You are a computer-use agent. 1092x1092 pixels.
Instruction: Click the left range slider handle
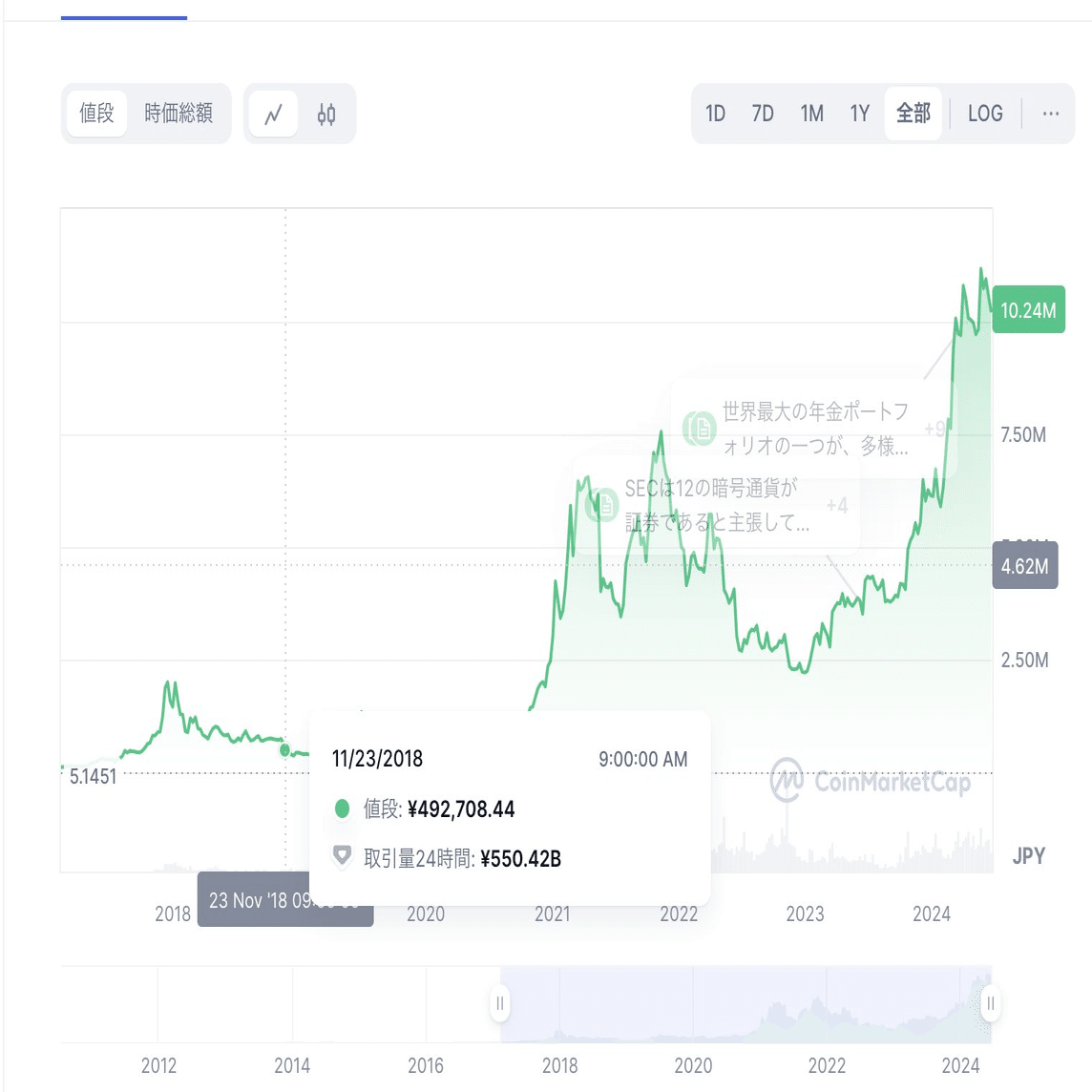tap(500, 1003)
